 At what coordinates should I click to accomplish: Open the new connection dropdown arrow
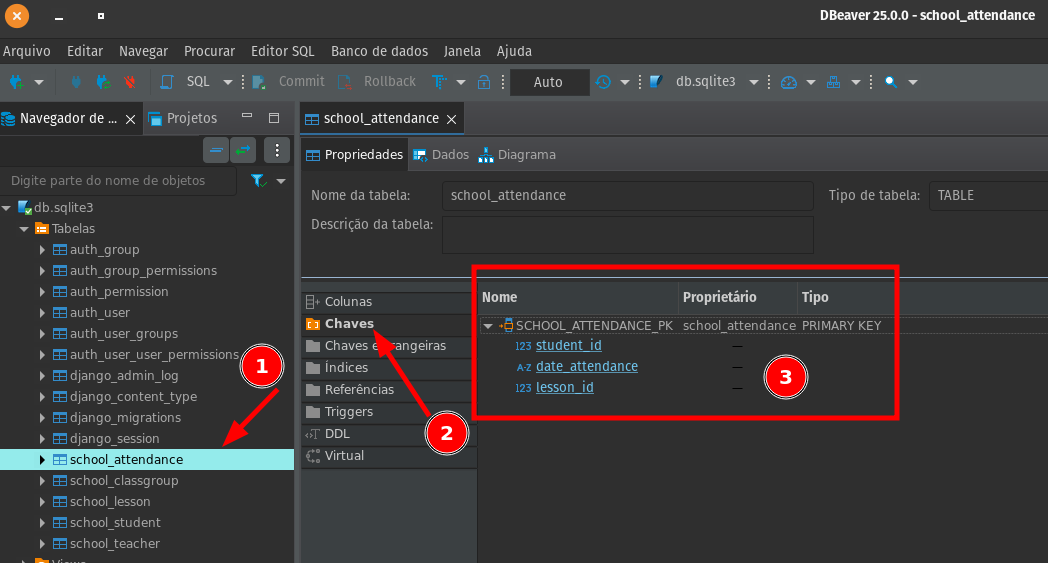(x=39, y=82)
